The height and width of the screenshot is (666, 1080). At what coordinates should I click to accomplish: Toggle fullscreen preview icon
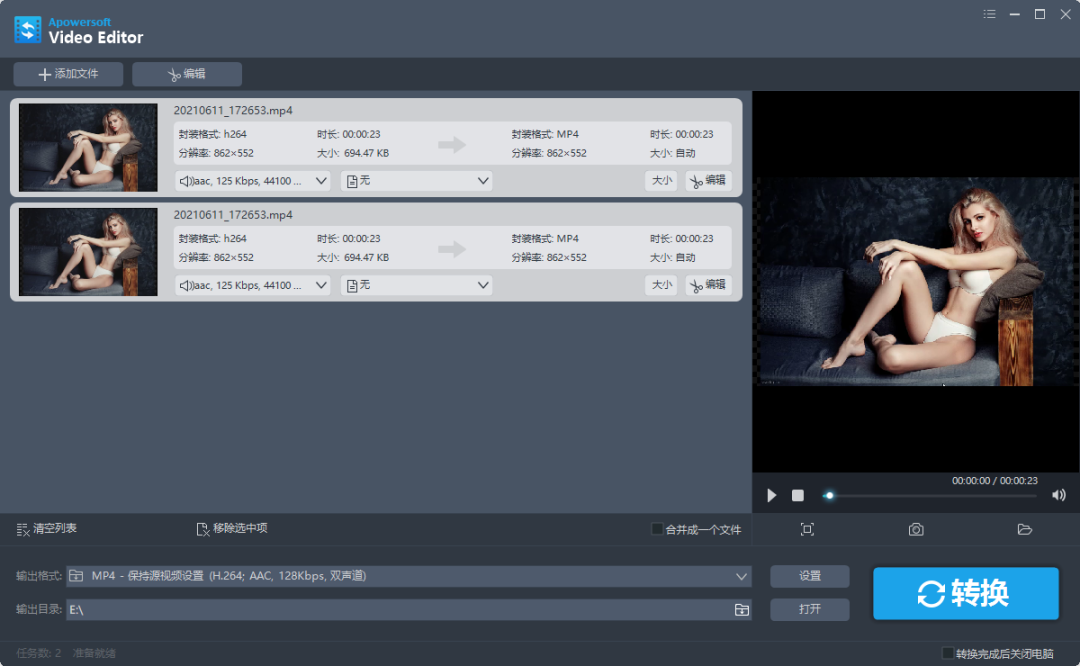tap(807, 530)
